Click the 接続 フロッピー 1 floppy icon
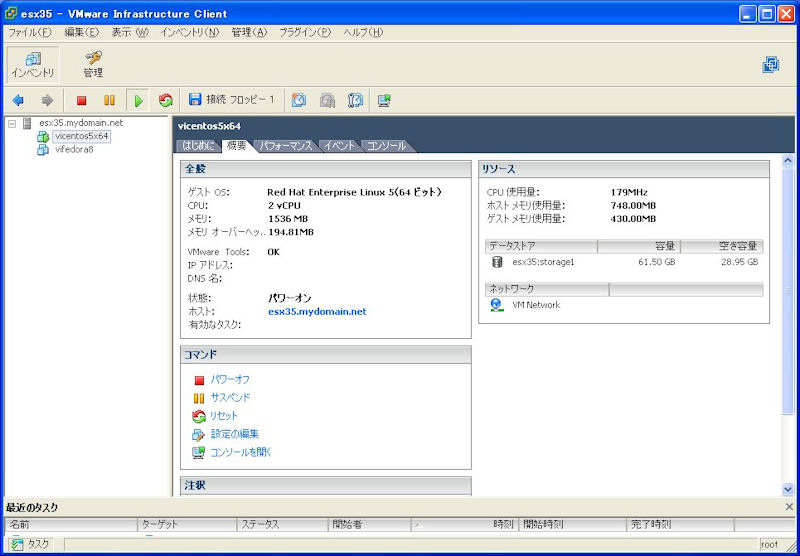The height and width of the screenshot is (556, 800). (x=195, y=99)
